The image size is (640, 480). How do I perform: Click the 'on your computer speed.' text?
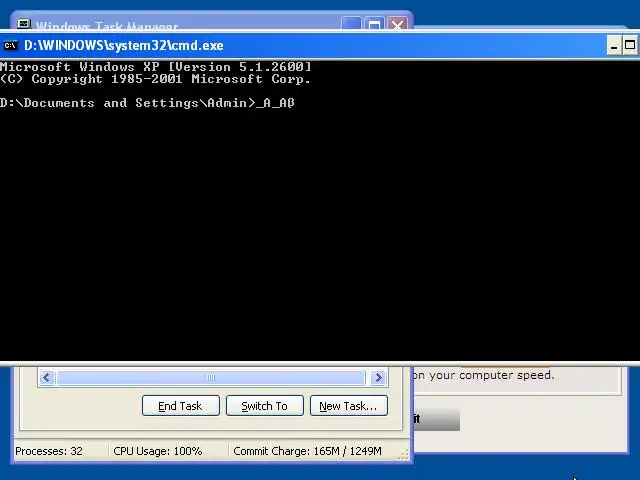pyautogui.click(x=484, y=375)
